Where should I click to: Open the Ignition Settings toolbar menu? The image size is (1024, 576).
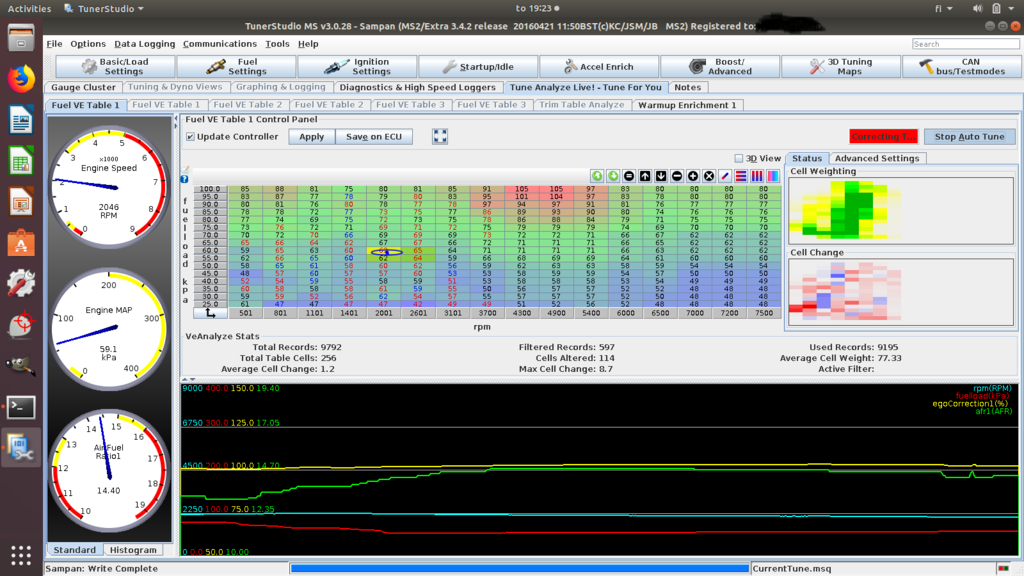click(x=357, y=67)
